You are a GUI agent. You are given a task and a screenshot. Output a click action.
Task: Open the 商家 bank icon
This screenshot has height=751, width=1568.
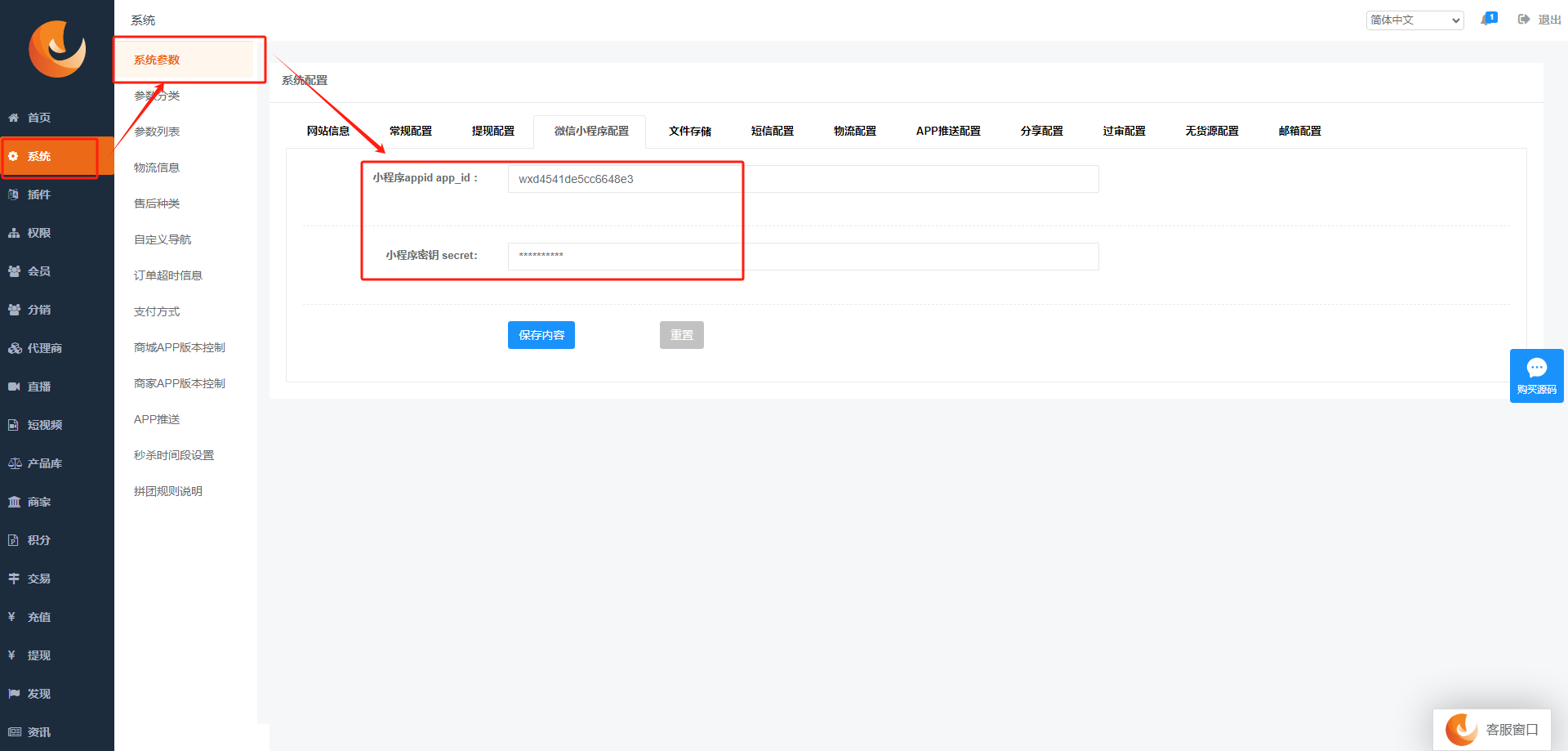(x=14, y=502)
